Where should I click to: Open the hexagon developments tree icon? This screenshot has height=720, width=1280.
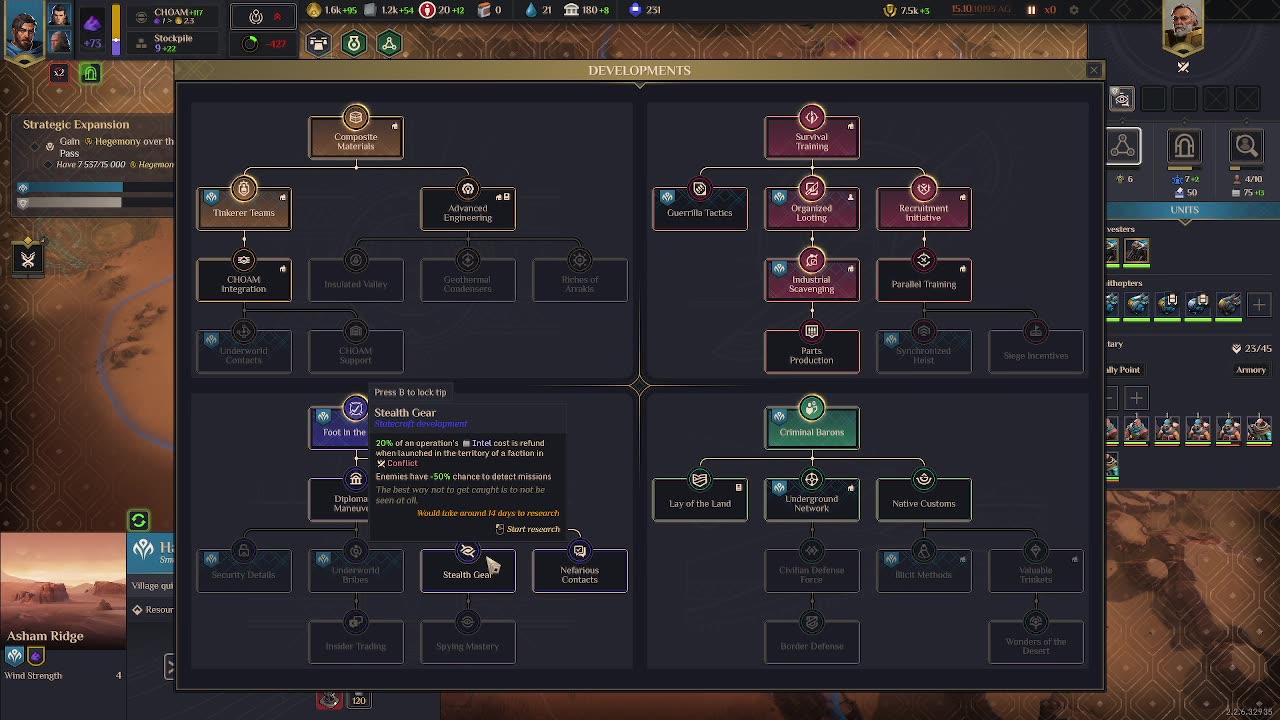[x=389, y=43]
